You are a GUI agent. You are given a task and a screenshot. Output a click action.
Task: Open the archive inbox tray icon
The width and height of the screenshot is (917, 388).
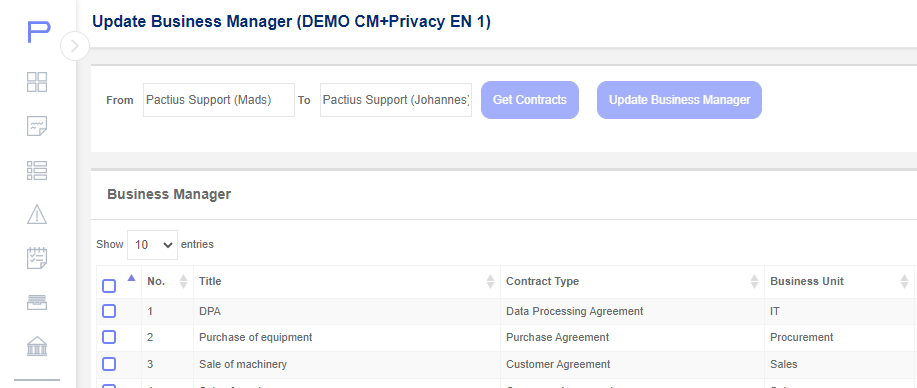tap(37, 303)
